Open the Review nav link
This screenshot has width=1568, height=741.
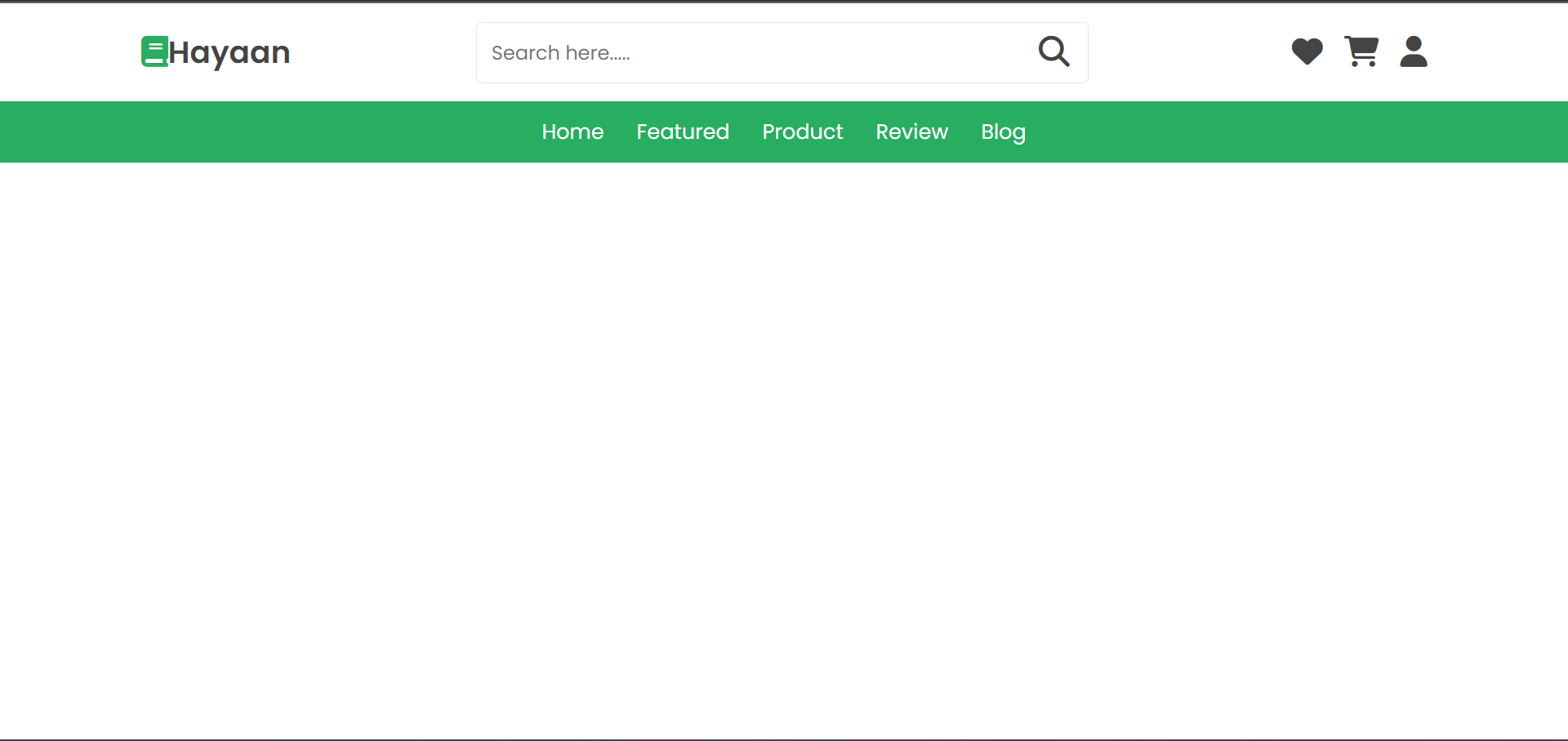(x=911, y=132)
